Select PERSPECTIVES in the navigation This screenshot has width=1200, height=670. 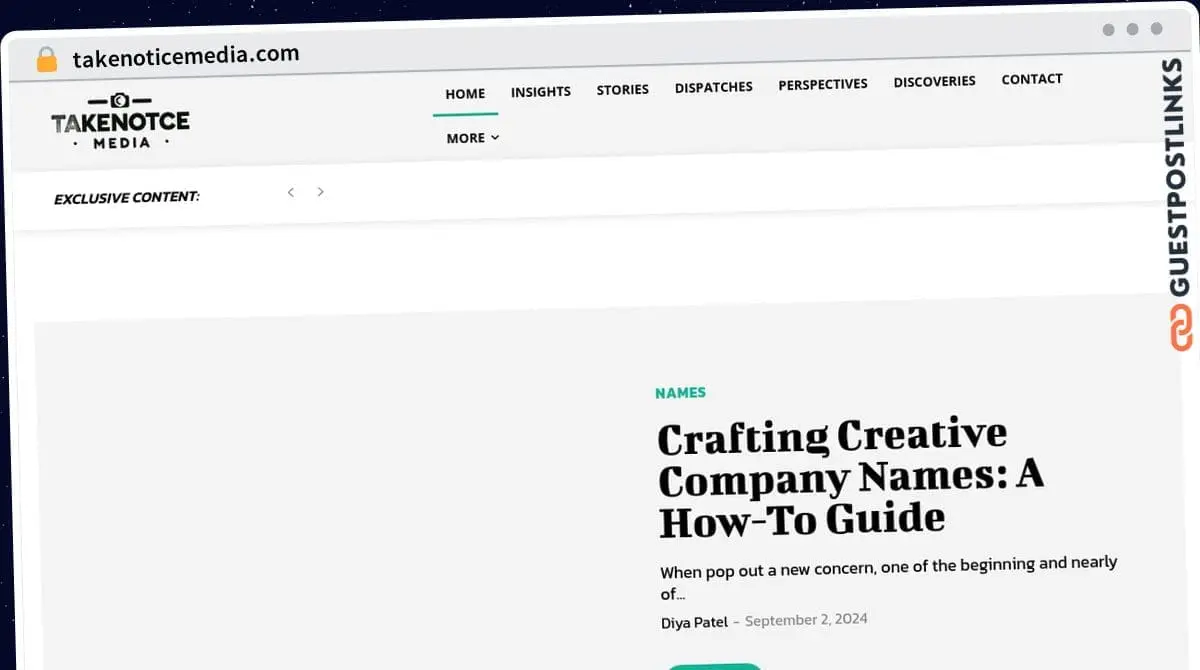(x=823, y=84)
